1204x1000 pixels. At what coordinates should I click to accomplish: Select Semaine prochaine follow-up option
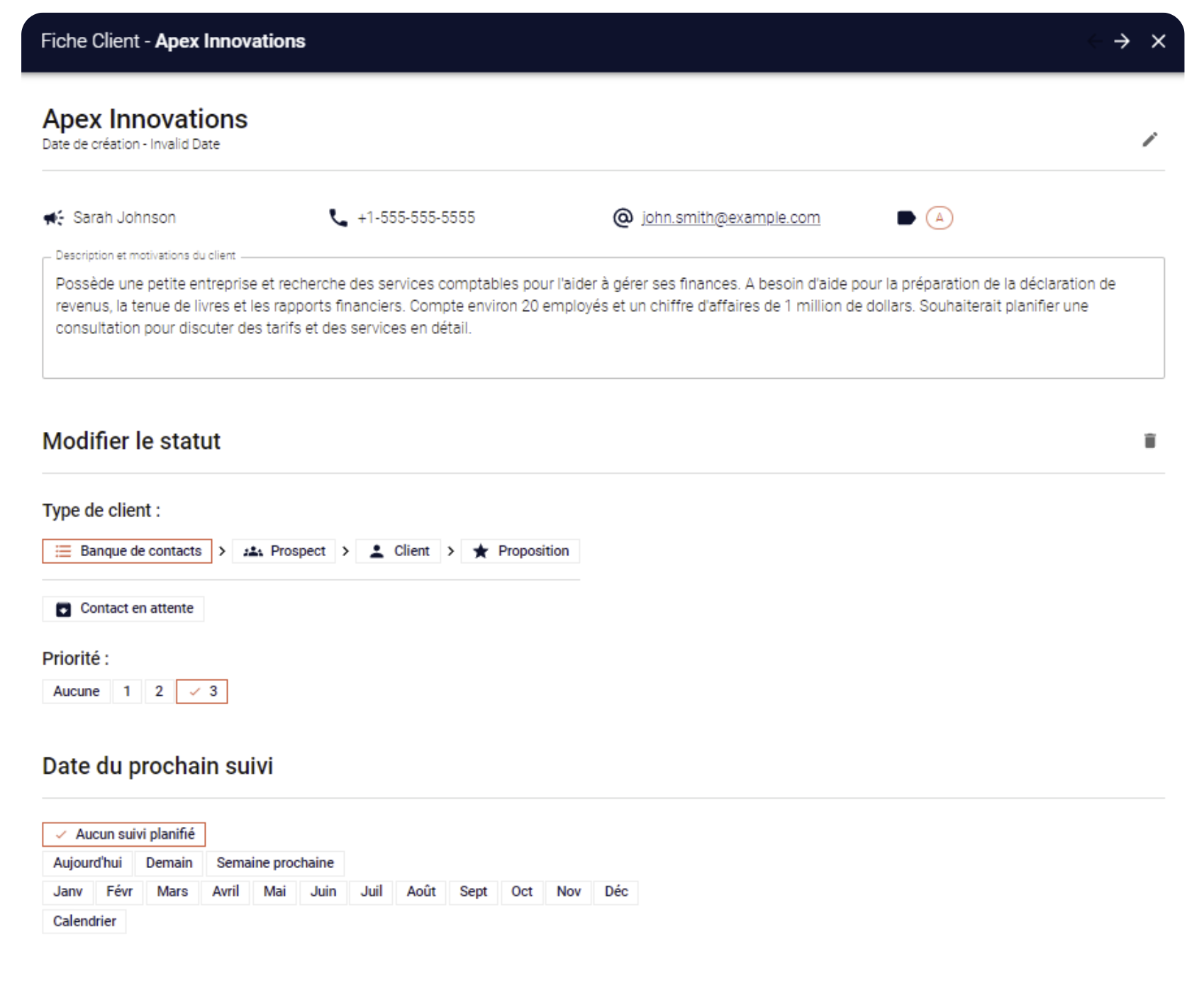[x=275, y=863]
